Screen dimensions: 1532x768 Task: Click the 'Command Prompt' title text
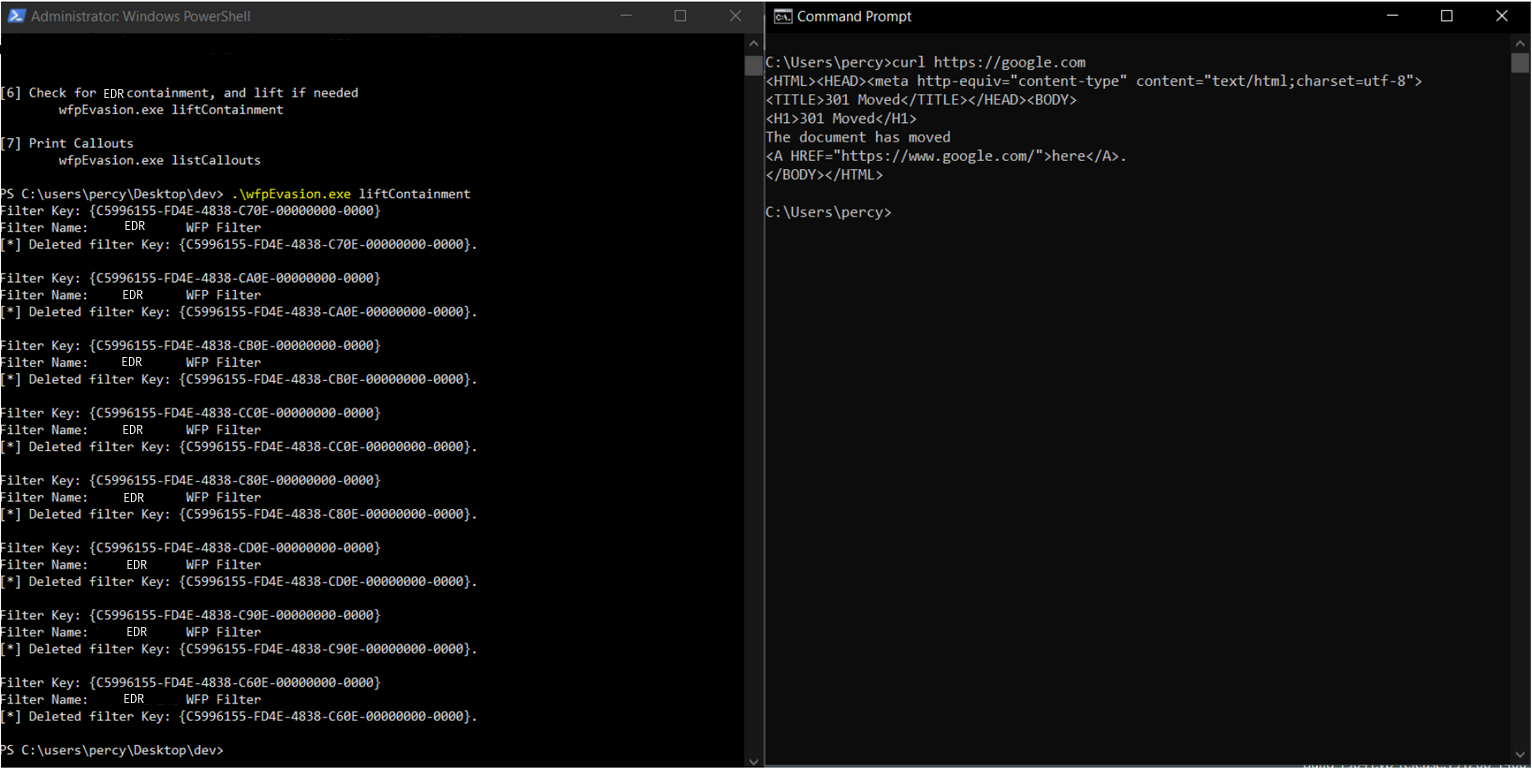[854, 16]
